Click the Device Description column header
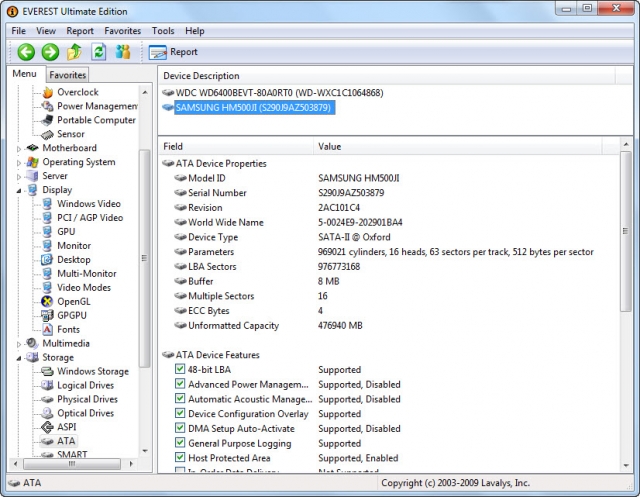 [x=387, y=76]
